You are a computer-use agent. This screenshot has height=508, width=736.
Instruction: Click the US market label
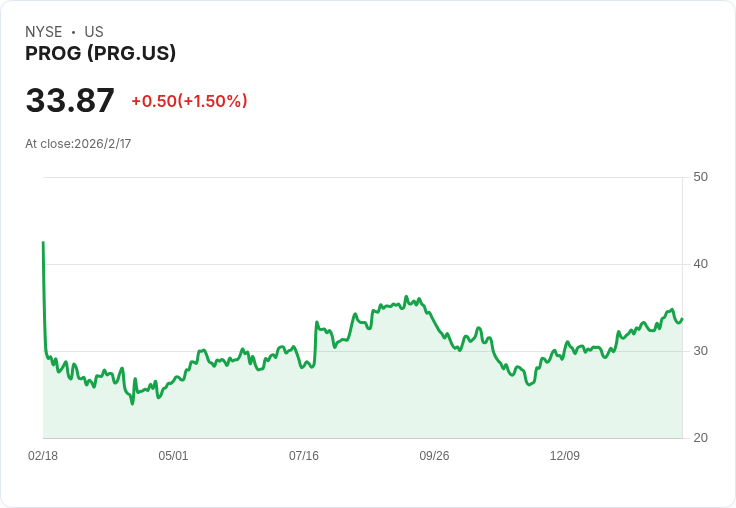[94, 32]
